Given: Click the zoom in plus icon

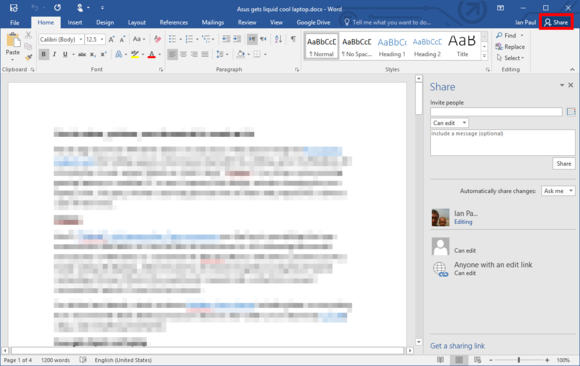Looking at the screenshot, I should click(547, 360).
